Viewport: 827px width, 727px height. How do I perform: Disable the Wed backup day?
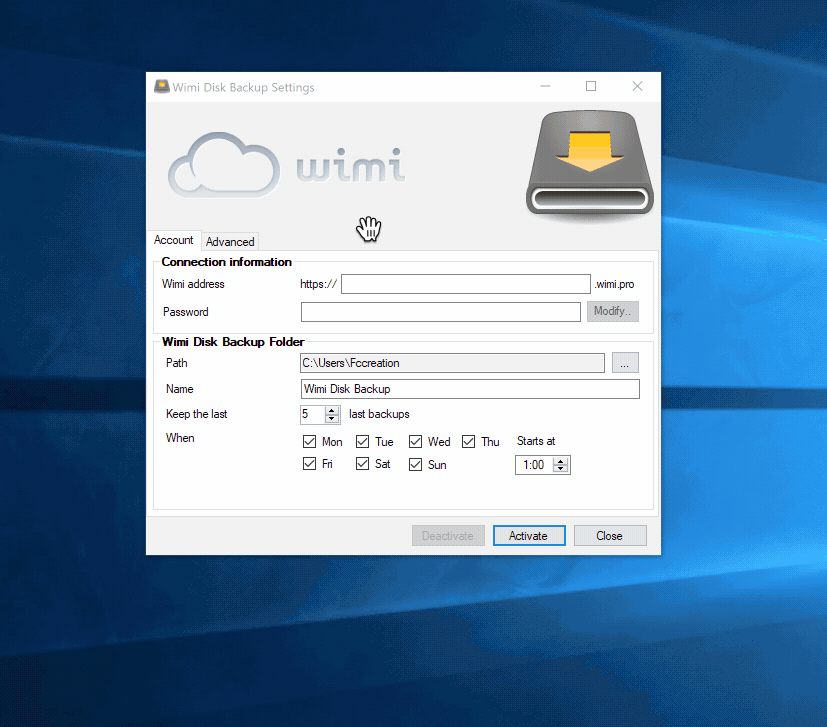(416, 441)
